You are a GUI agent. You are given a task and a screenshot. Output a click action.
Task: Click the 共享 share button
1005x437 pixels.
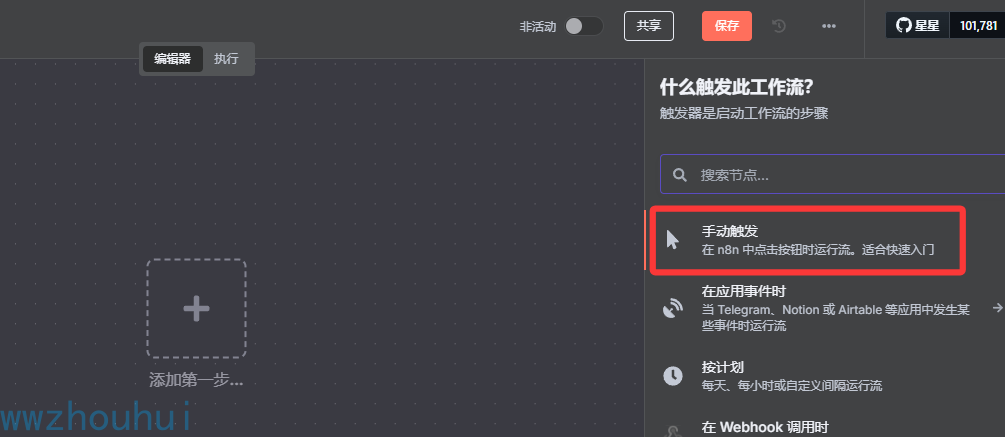649,26
